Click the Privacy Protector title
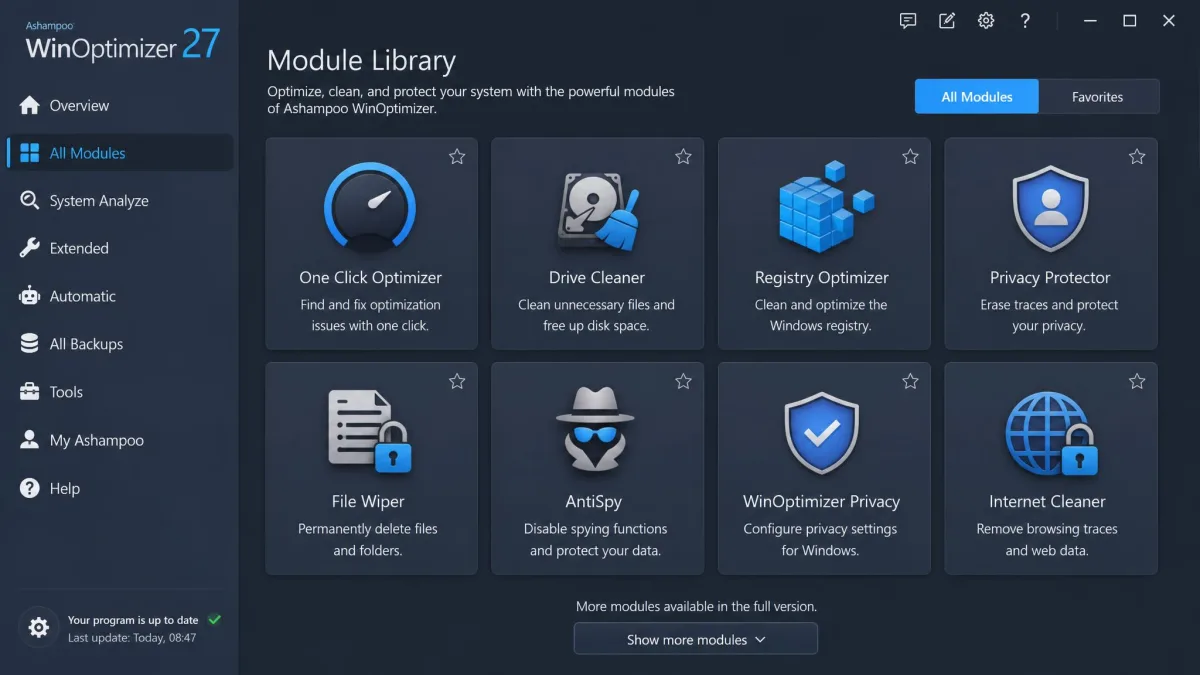 tap(1050, 278)
